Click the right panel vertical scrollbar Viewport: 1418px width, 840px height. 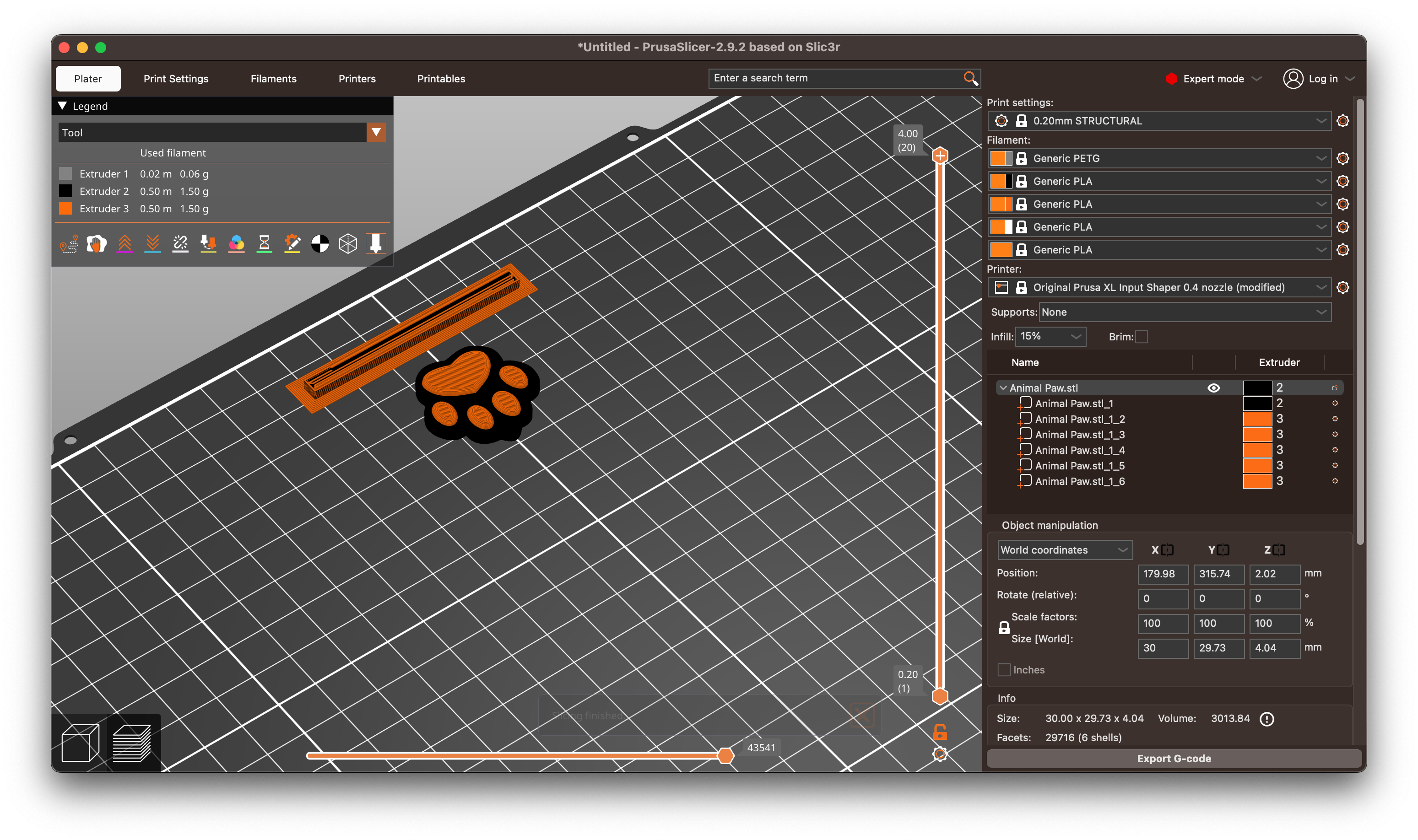coord(1360,323)
